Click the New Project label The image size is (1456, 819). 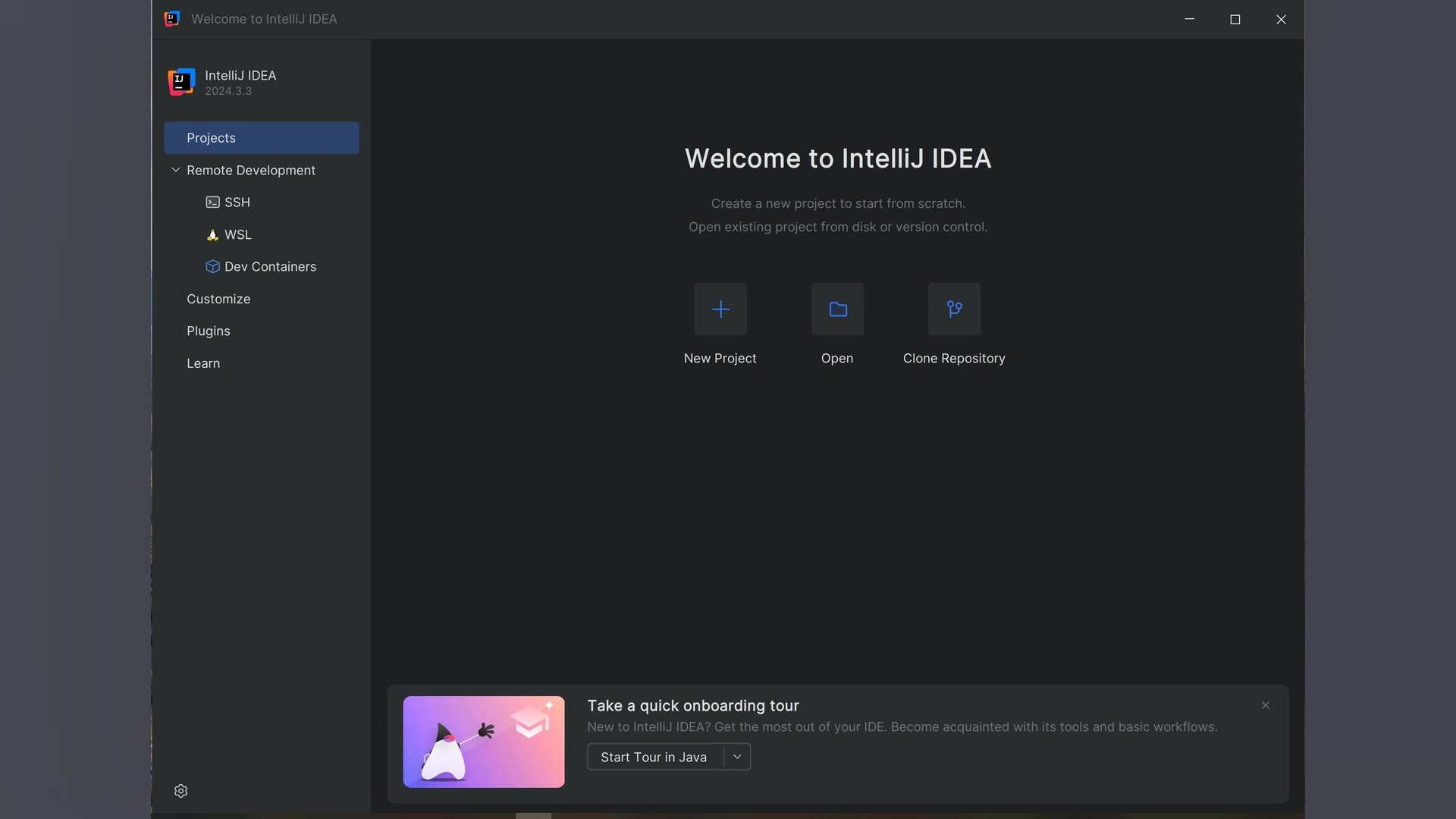[x=720, y=358]
